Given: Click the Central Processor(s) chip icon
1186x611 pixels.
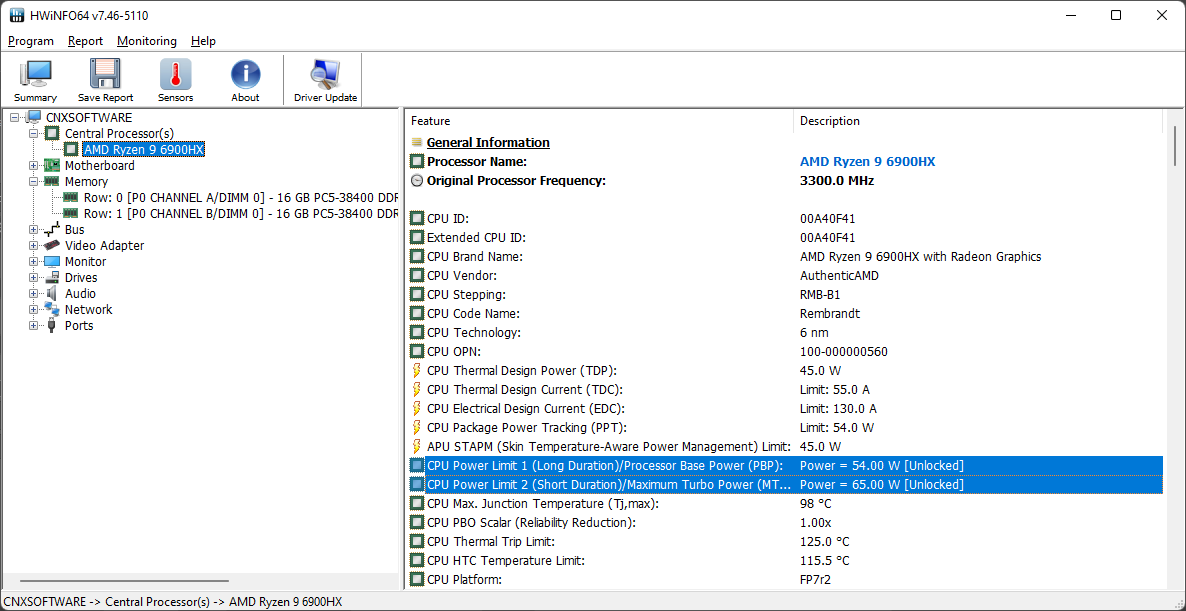Looking at the screenshot, I should [52, 134].
